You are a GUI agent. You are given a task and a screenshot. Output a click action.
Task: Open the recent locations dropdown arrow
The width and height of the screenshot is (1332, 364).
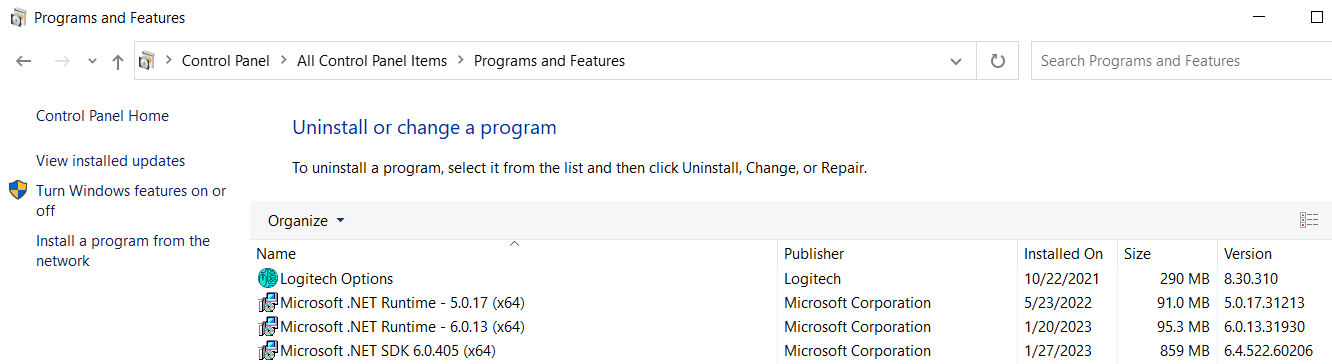pyautogui.click(x=92, y=61)
